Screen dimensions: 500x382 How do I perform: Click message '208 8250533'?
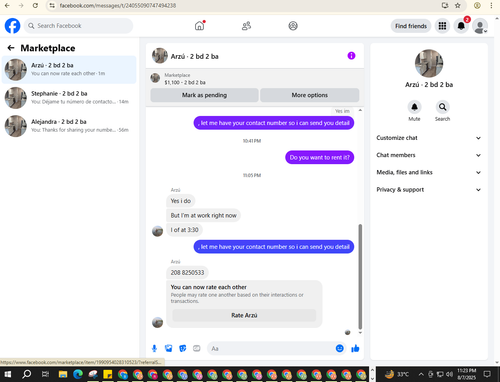187,272
